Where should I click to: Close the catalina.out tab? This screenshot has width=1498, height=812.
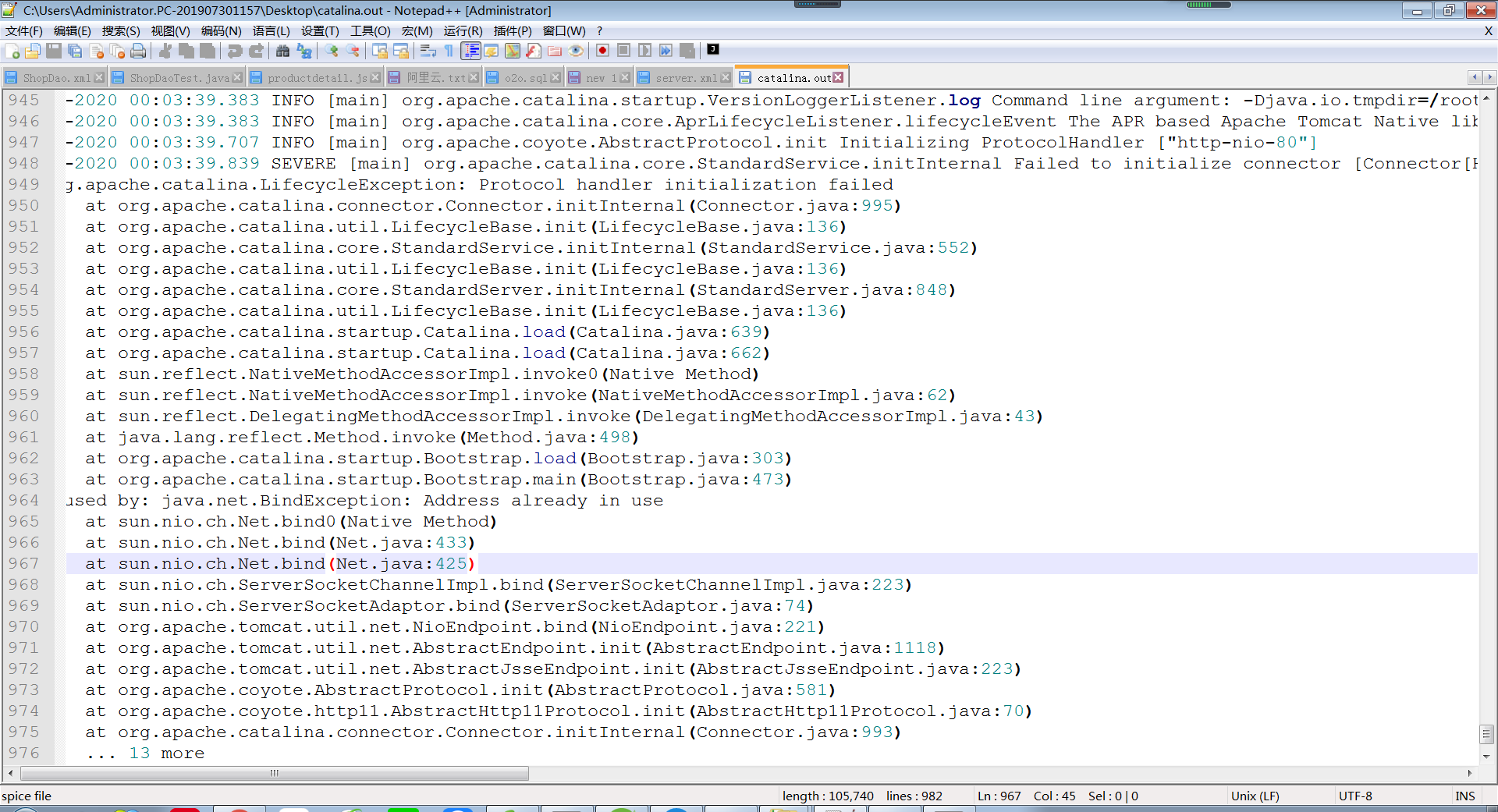coord(839,77)
